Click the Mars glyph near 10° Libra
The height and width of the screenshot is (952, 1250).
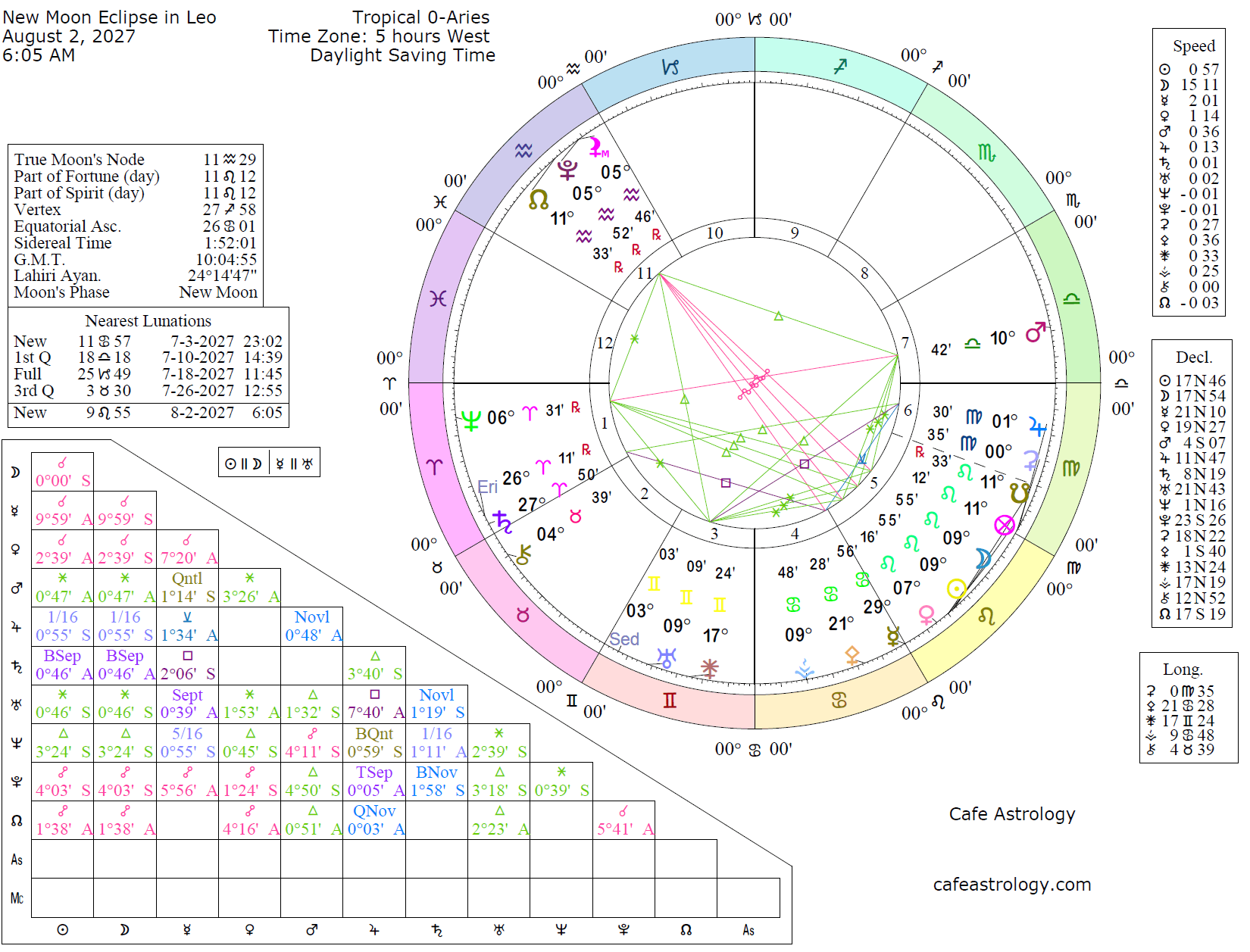coord(1036,332)
